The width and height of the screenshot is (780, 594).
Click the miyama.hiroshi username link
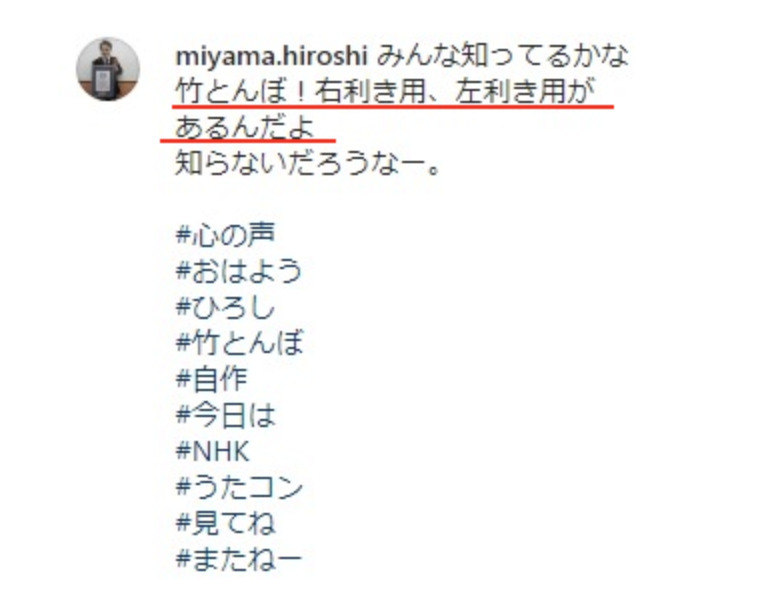(x=271, y=56)
